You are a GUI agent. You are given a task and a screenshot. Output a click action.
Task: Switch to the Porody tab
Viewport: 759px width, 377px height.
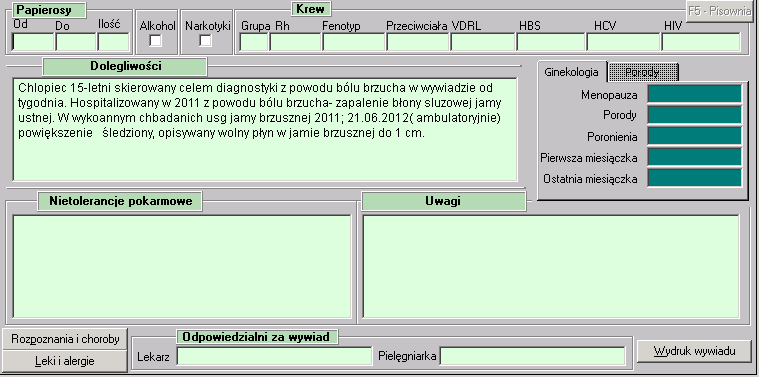point(642,73)
